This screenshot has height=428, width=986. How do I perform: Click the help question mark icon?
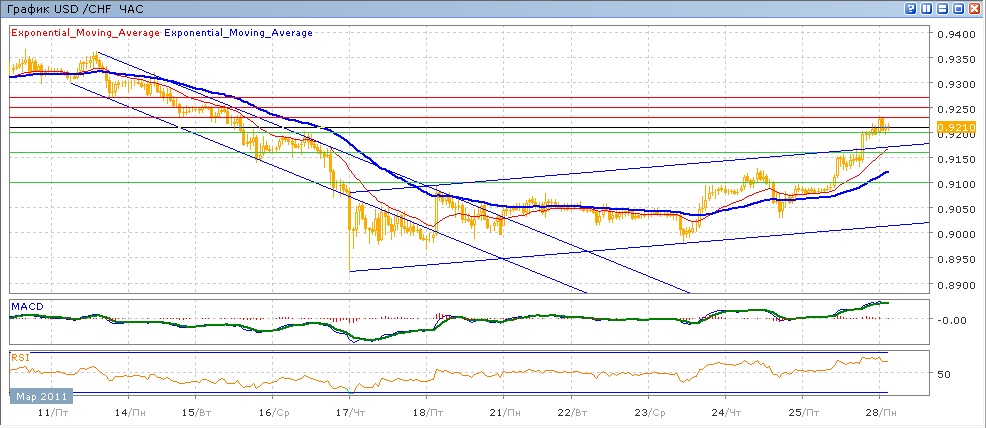tap(911, 8)
